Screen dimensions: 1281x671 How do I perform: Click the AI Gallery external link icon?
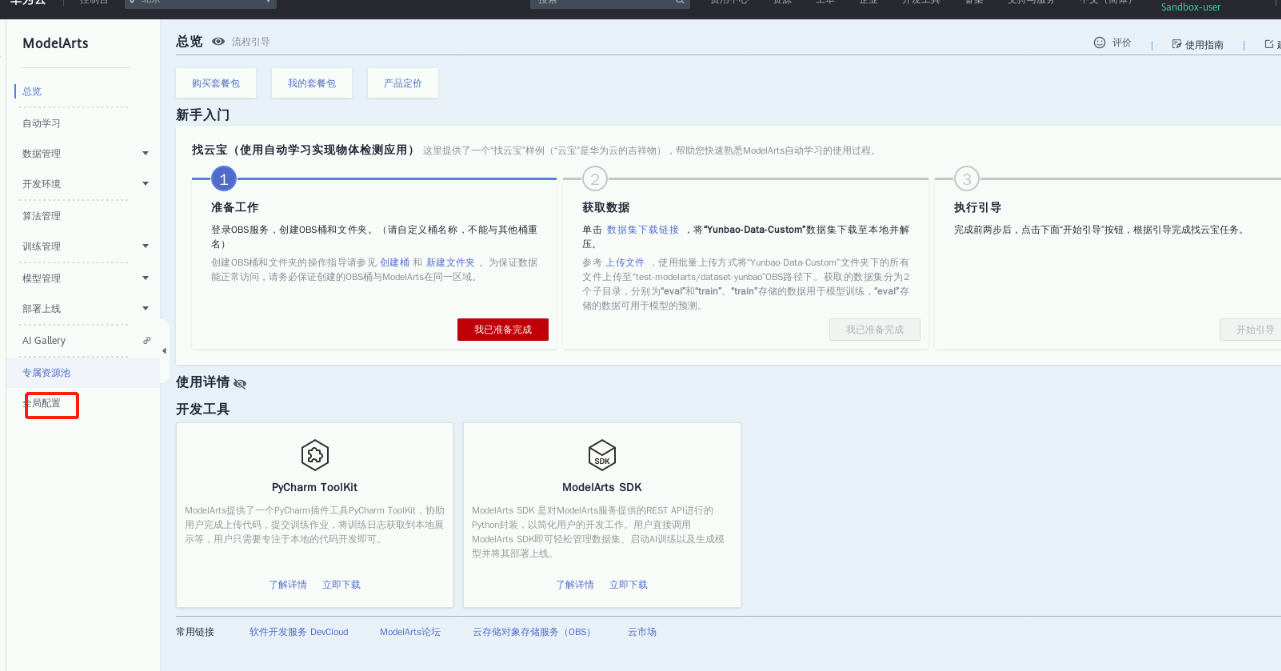(147, 340)
